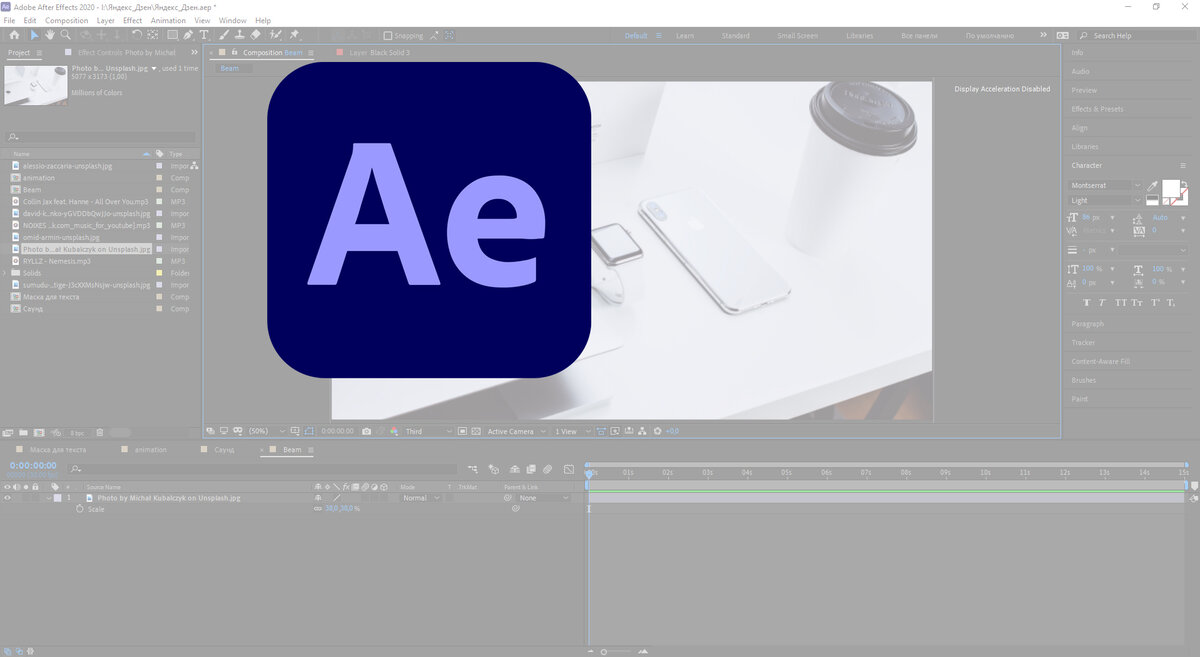This screenshot has height=657, width=1200.
Task: Switch to the animation timeline tab
Action: pyautogui.click(x=151, y=450)
